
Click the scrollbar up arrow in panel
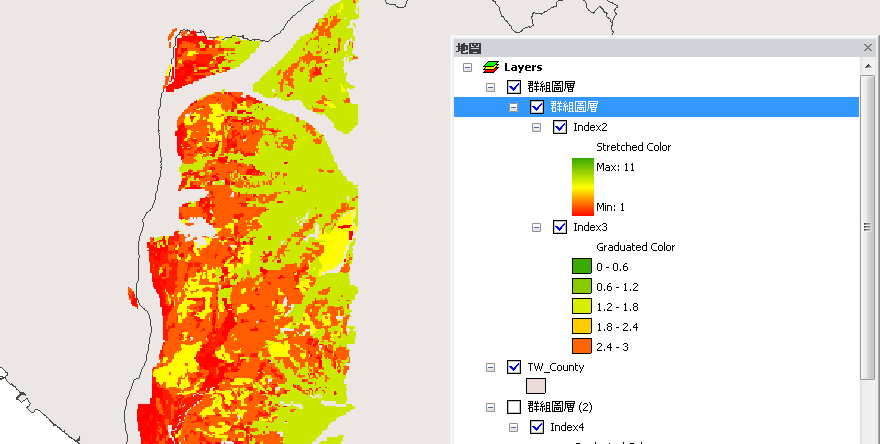(x=868, y=65)
